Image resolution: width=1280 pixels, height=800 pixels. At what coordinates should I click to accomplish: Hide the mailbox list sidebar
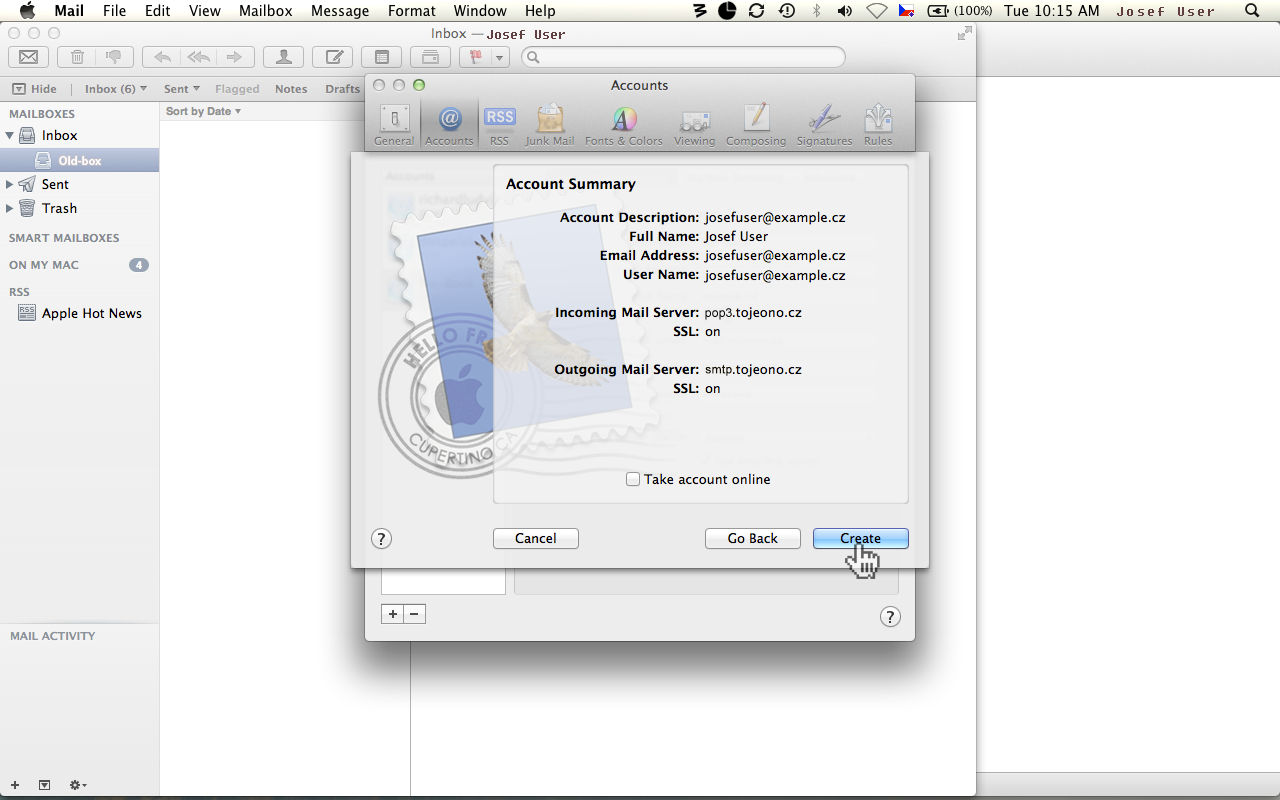[x=34, y=89]
